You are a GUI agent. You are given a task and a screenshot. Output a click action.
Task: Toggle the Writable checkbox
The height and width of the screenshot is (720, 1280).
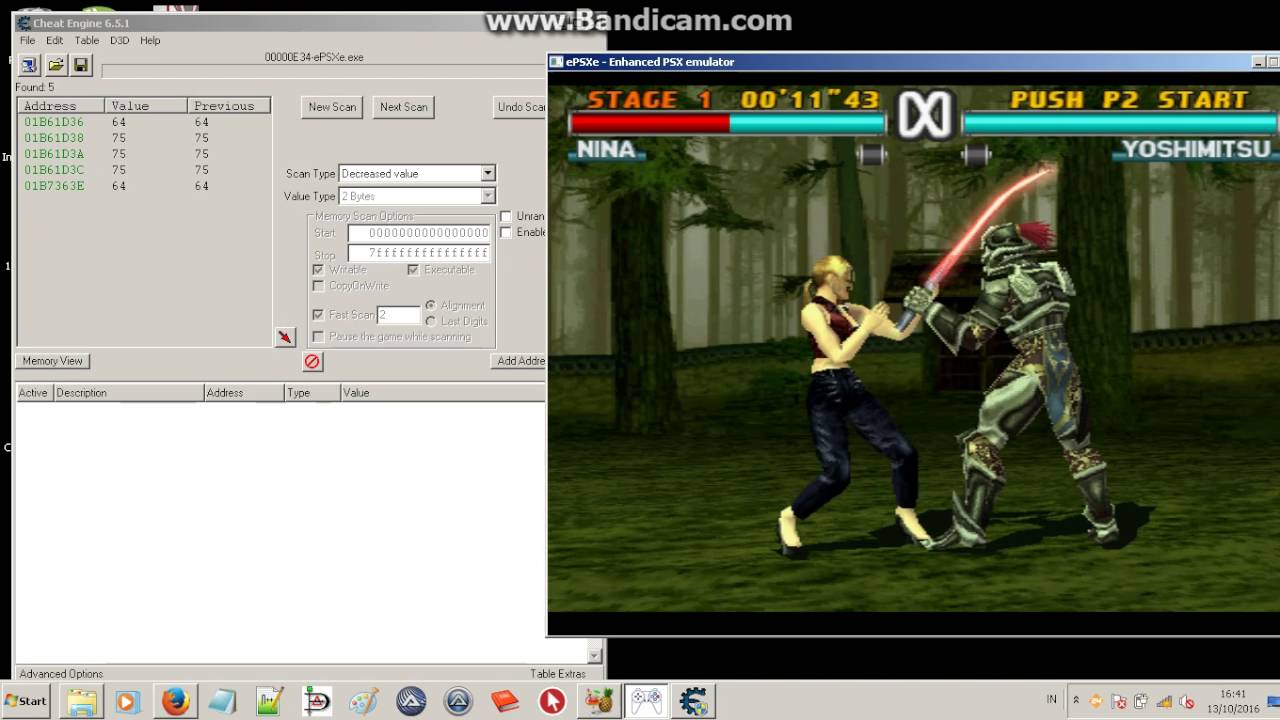pos(318,270)
